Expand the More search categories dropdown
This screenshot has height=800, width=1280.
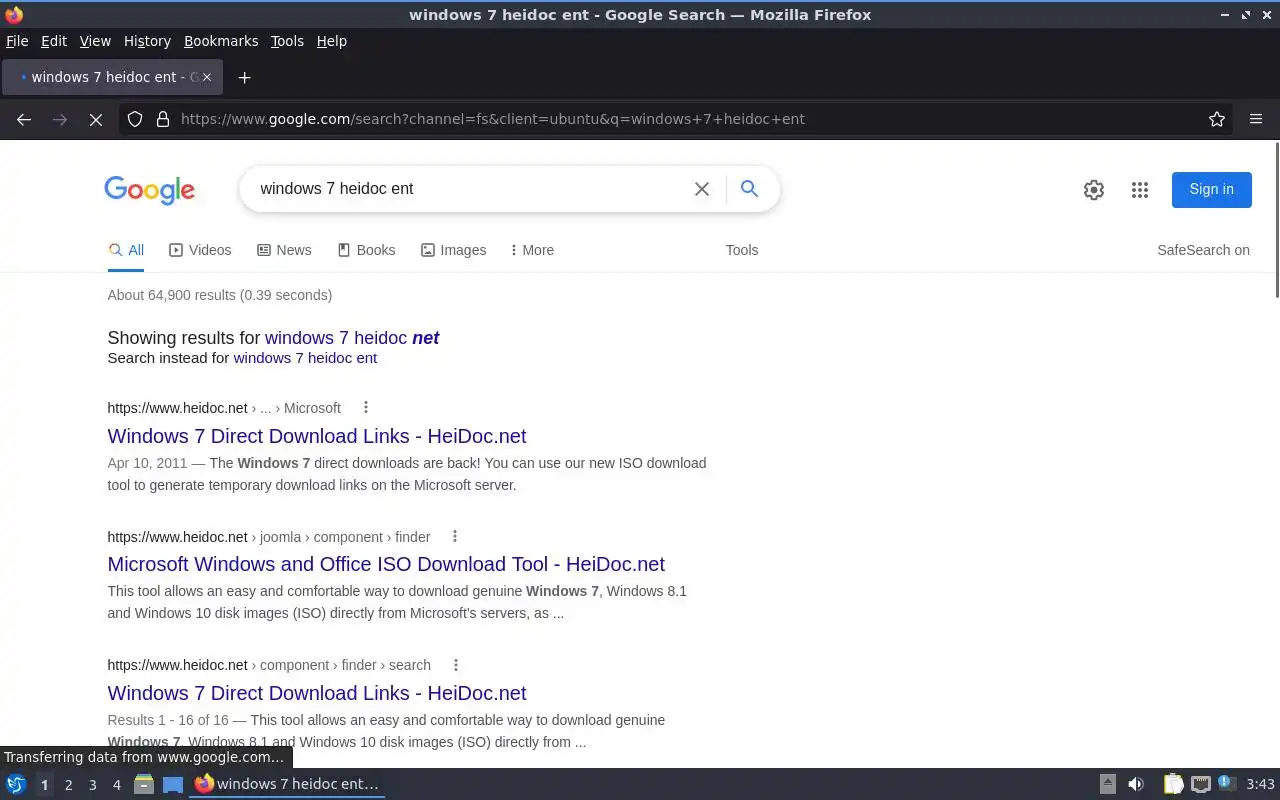click(x=532, y=250)
